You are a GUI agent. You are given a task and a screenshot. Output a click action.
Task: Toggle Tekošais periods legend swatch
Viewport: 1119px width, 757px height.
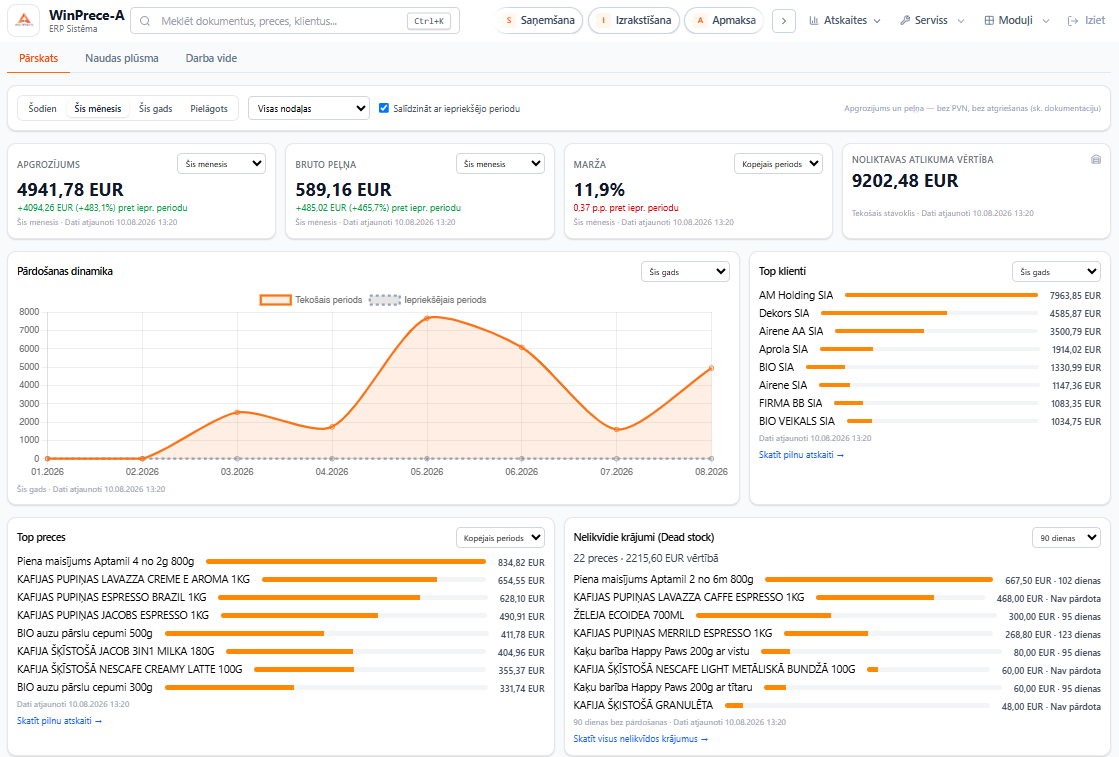(x=275, y=300)
